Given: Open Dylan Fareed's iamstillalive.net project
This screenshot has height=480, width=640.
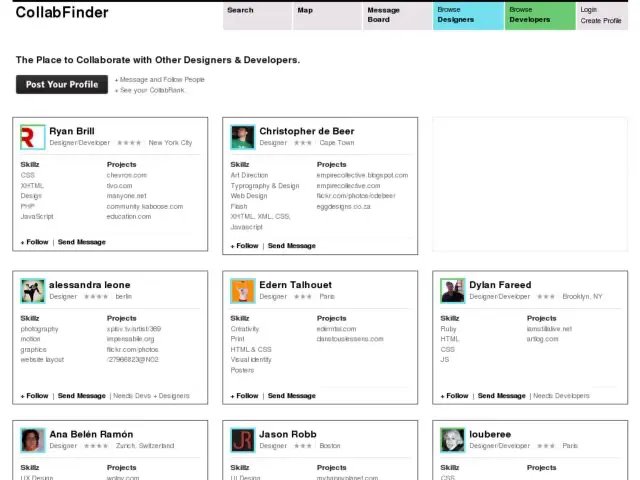Looking at the screenshot, I should (549, 329).
